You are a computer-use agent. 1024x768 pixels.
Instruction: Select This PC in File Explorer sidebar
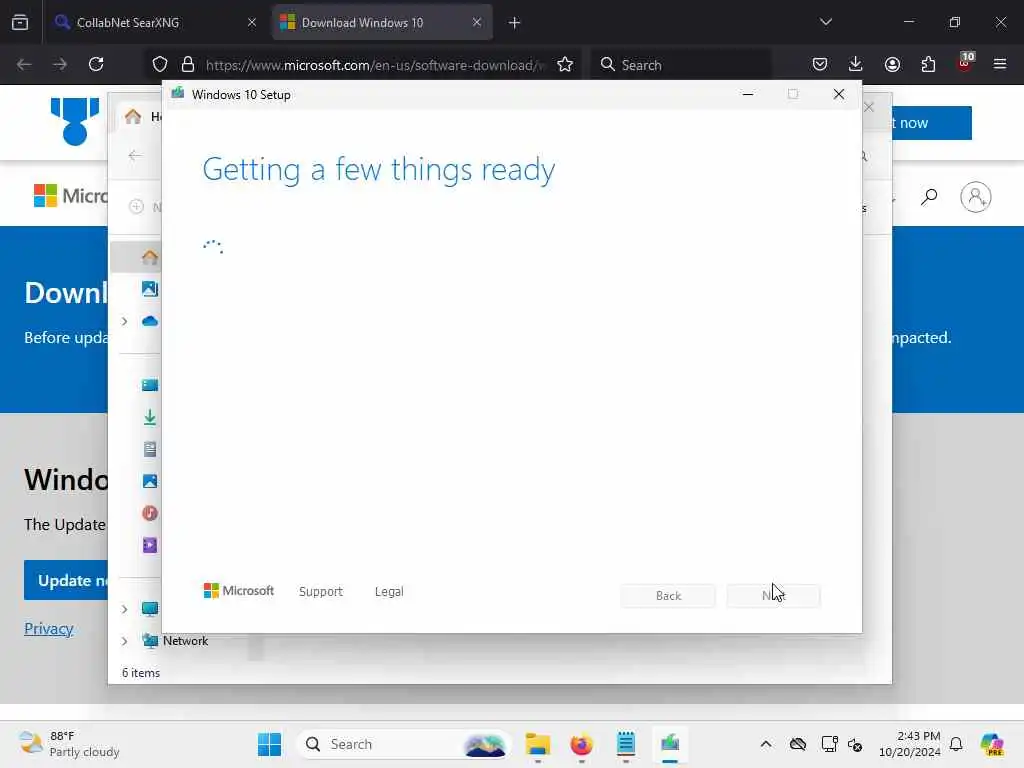click(150, 609)
